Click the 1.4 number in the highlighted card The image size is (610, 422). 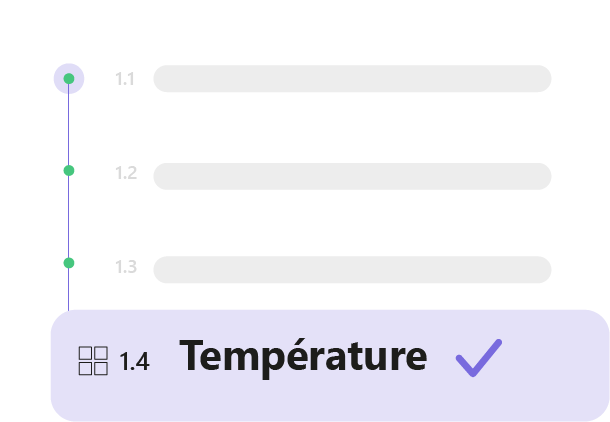(x=134, y=362)
